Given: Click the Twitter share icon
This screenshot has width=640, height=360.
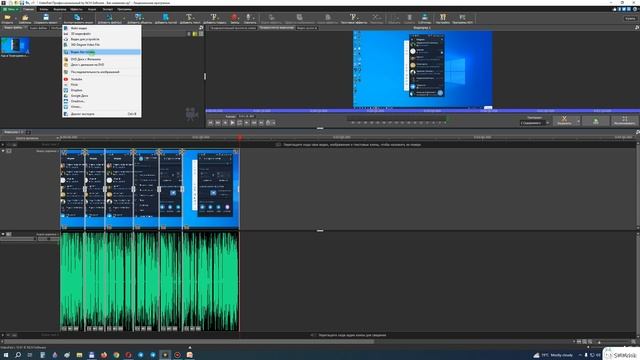Looking at the screenshot, I should point(624,9).
